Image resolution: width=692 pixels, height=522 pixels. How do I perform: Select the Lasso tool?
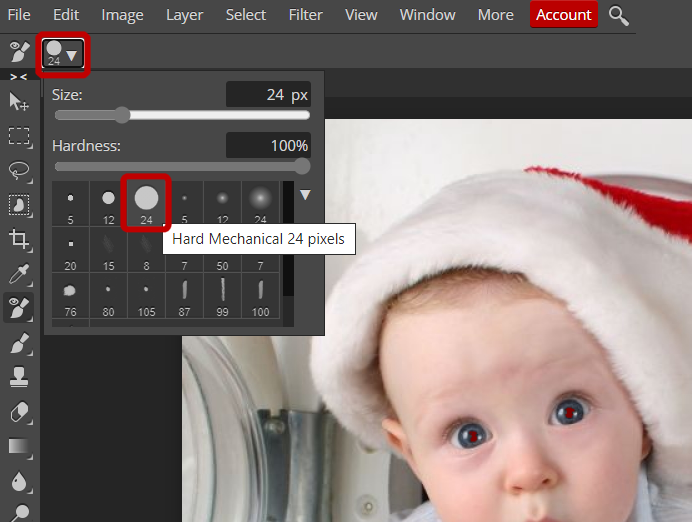(x=19, y=170)
